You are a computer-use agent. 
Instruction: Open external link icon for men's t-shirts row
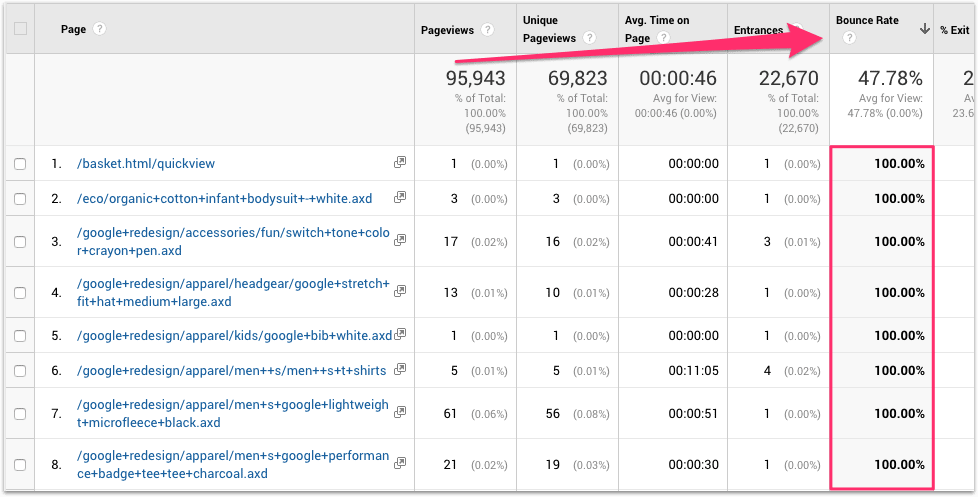400,370
